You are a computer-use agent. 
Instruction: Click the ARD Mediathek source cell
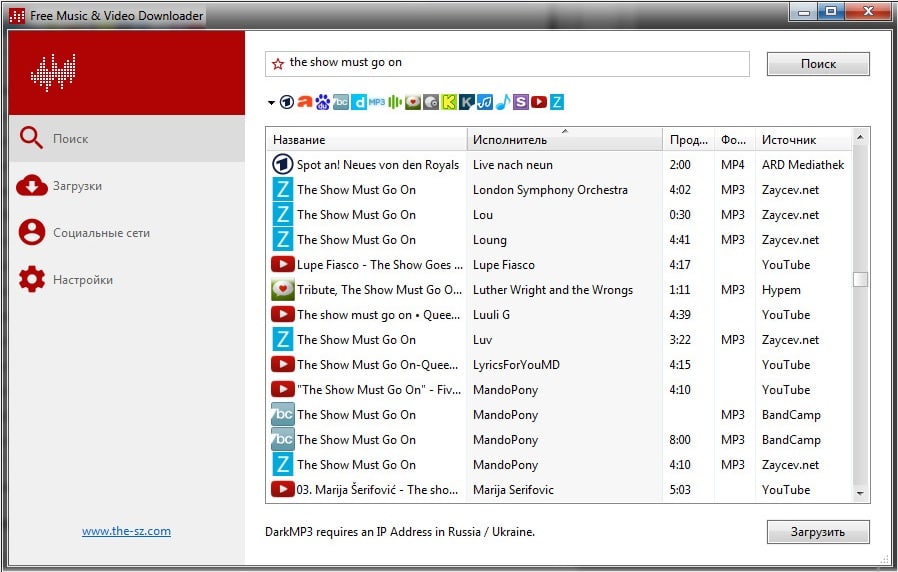click(803, 165)
